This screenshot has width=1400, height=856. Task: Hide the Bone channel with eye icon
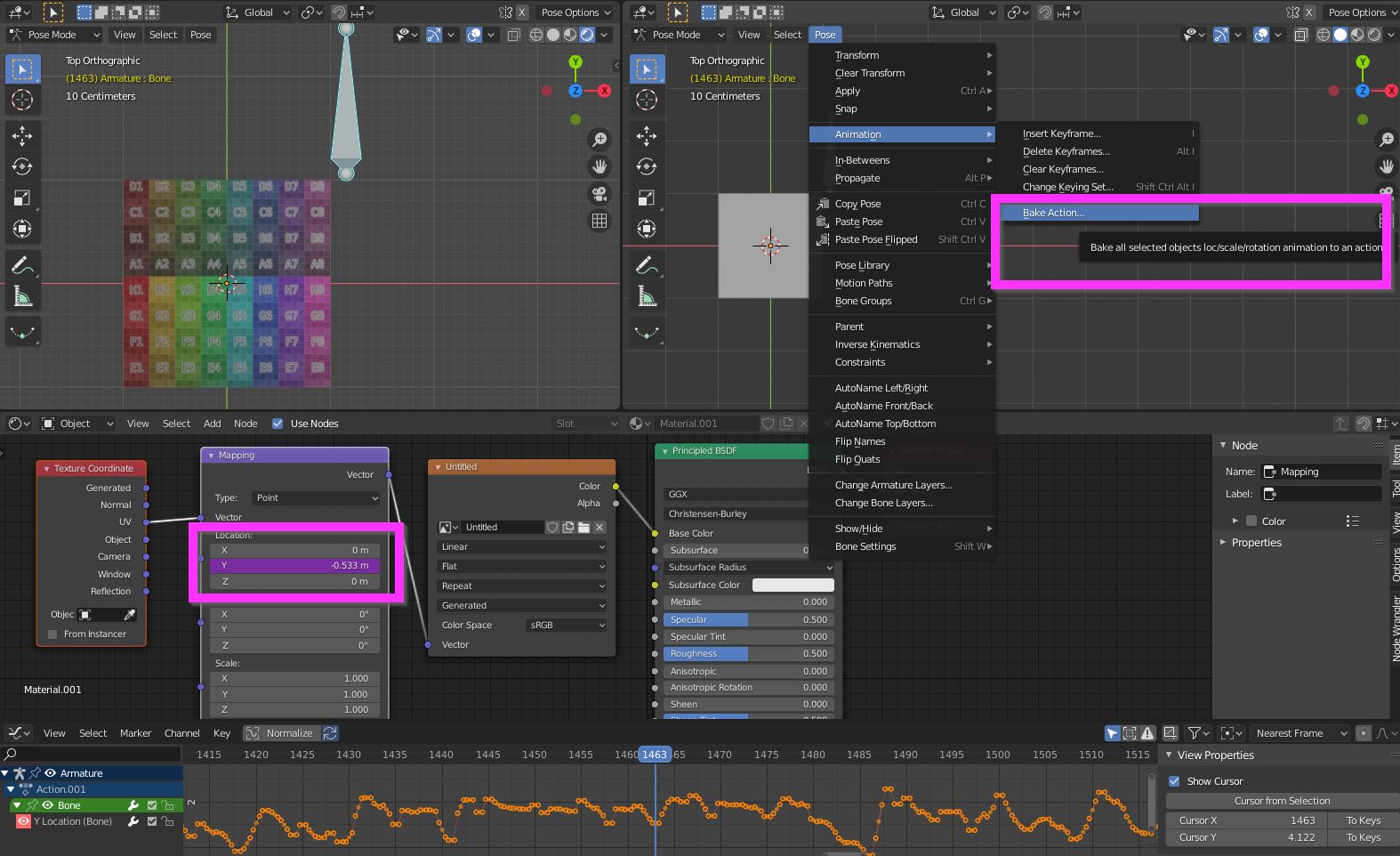tap(48, 805)
